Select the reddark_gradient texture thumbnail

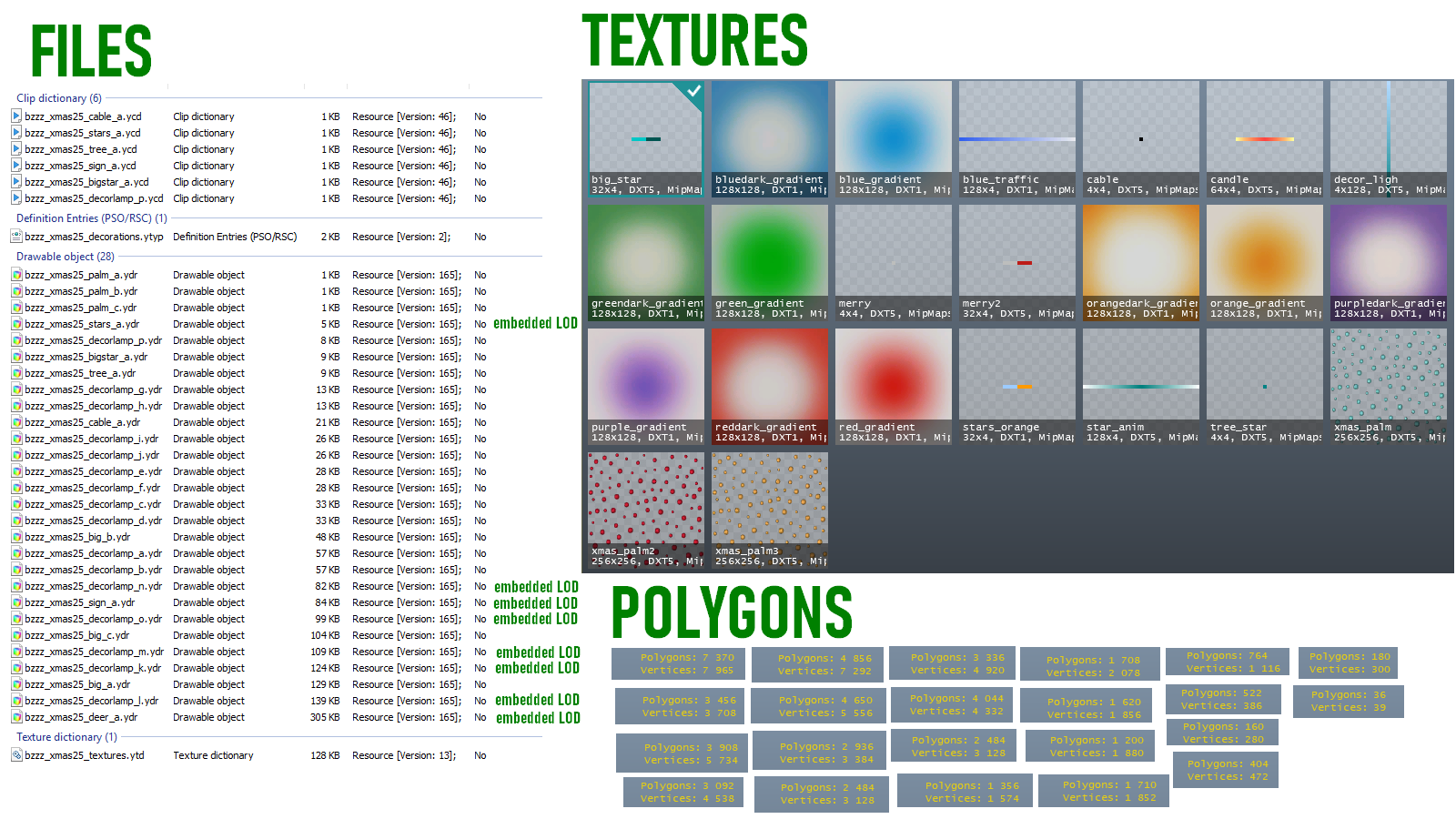point(770,387)
